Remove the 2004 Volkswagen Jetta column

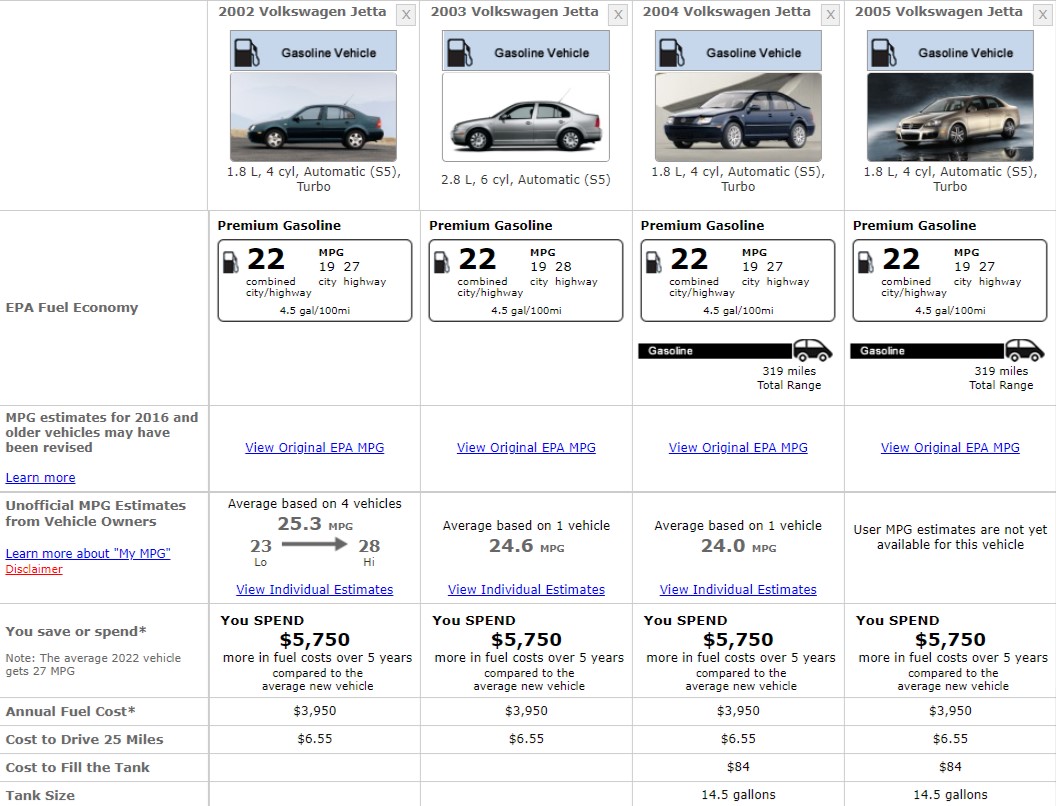click(830, 15)
